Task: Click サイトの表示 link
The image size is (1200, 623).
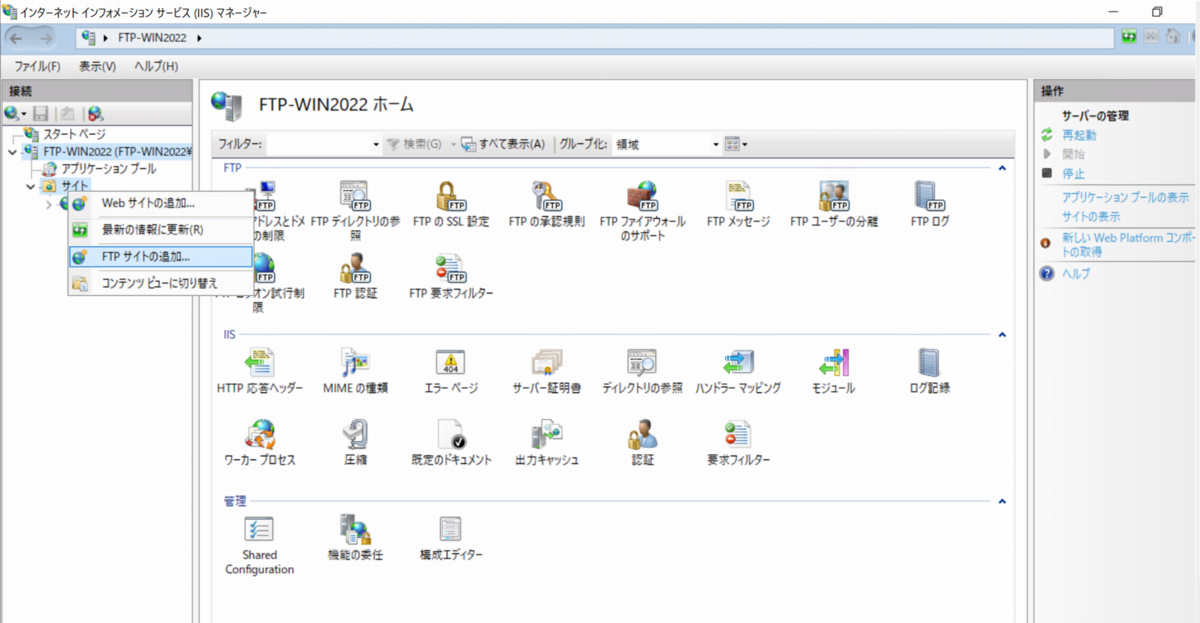Action: pos(1091,216)
